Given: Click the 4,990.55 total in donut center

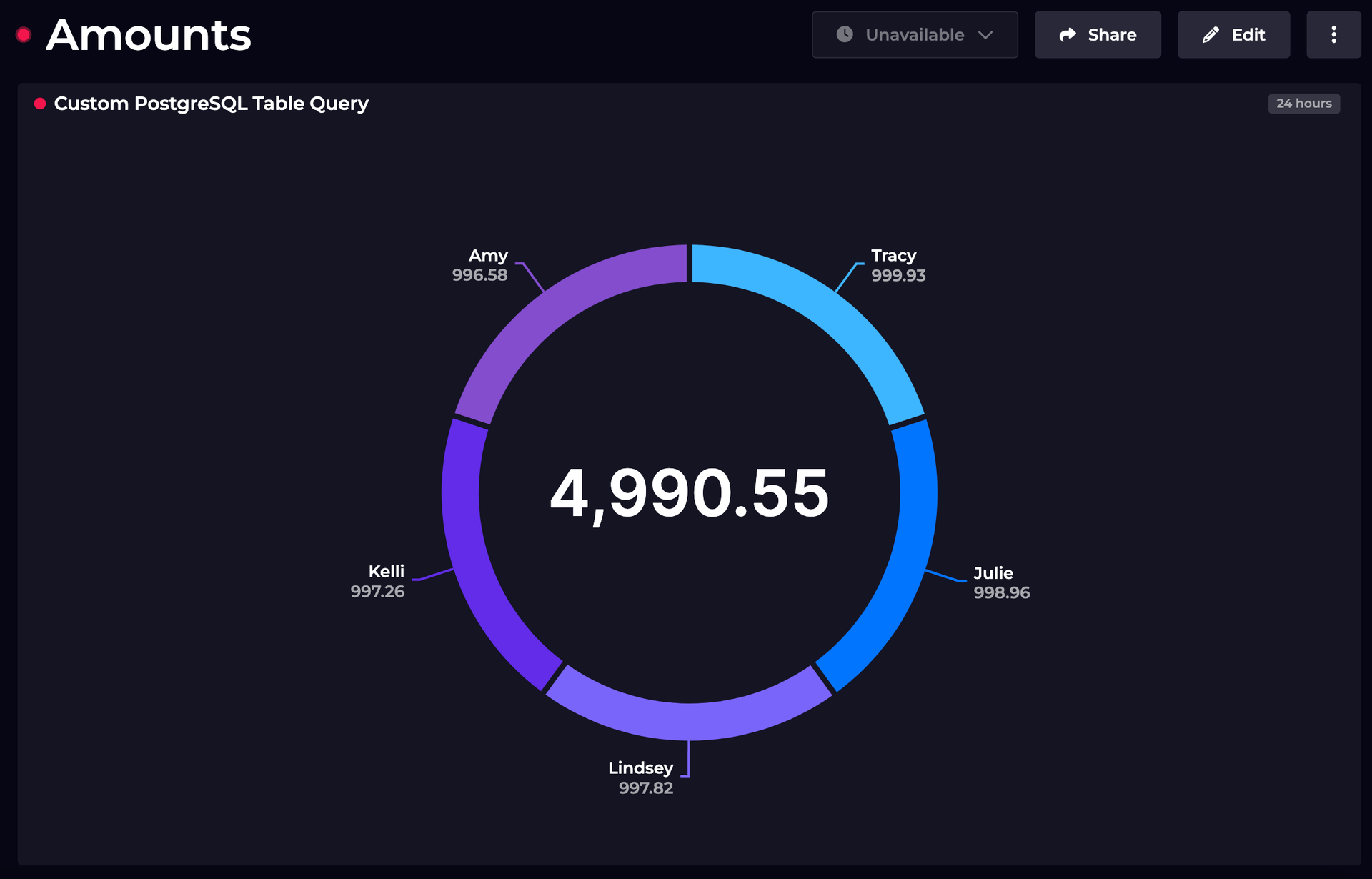Looking at the screenshot, I should 689,493.
